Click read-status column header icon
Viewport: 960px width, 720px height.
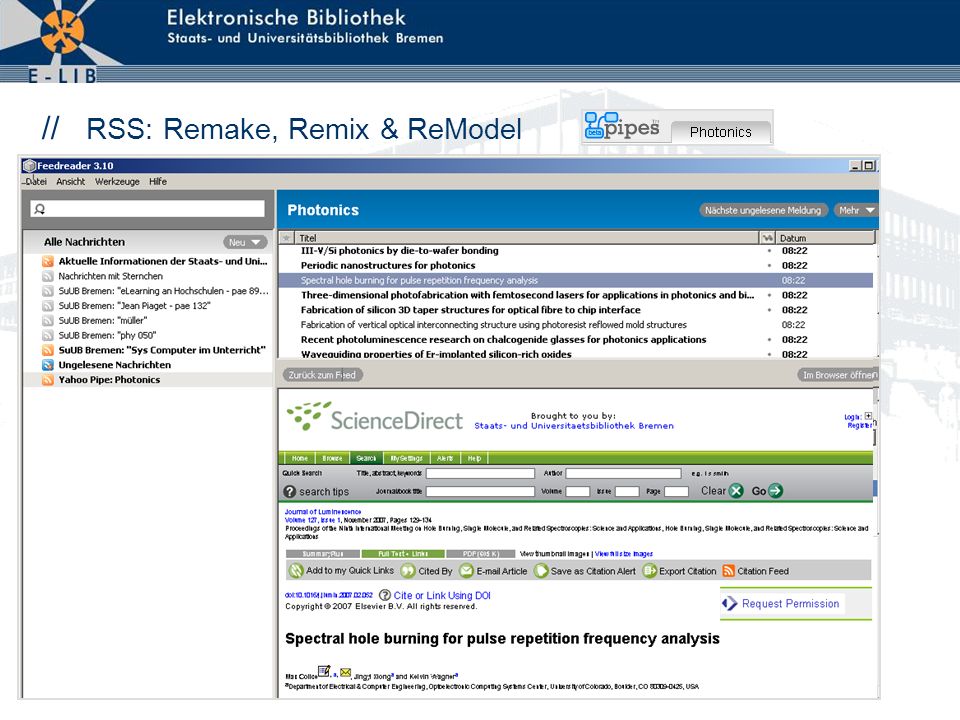(x=767, y=238)
